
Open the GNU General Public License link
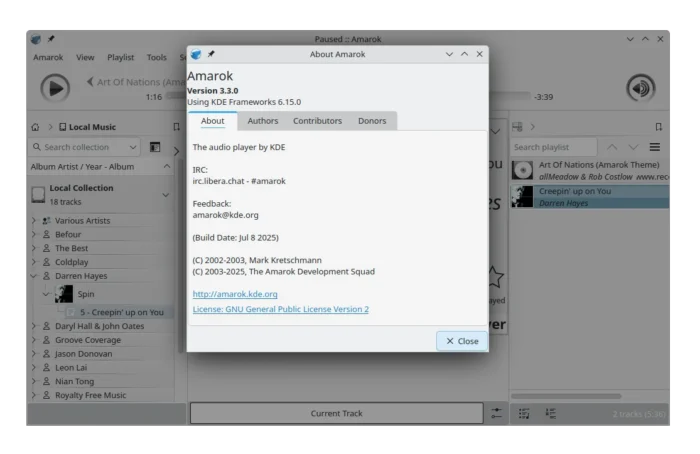[x=280, y=310]
